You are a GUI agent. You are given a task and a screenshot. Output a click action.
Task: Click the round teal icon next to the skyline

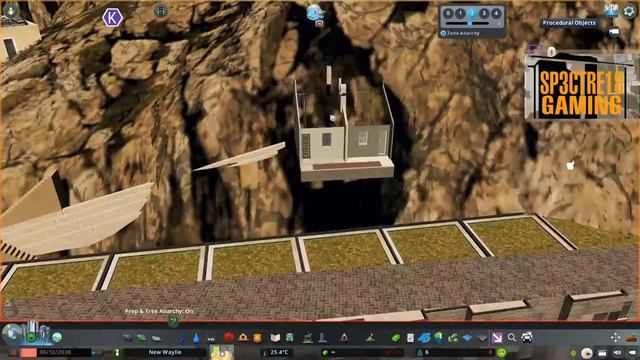coord(57,337)
